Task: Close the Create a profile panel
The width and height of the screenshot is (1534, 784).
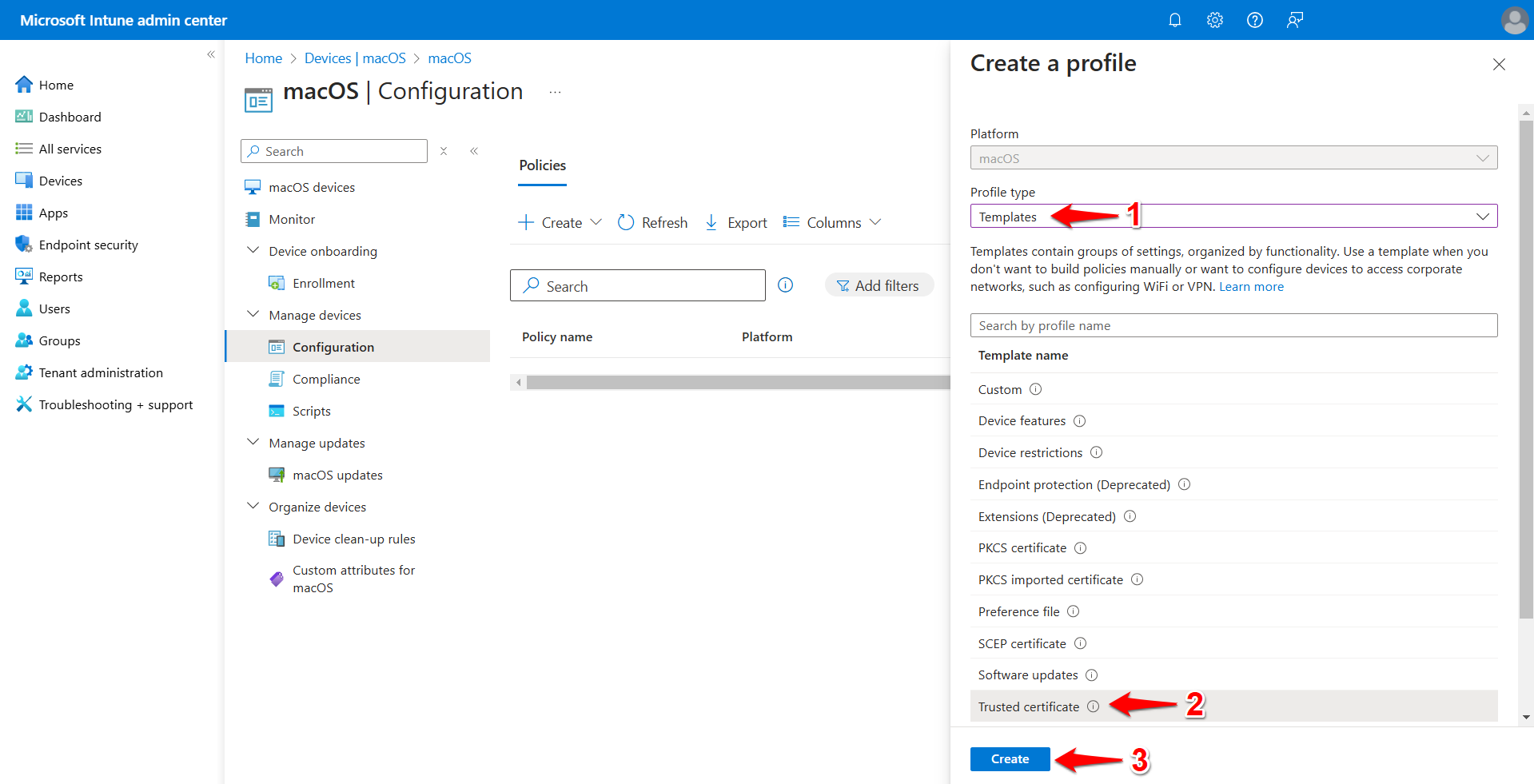Action: click(1499, 65)
